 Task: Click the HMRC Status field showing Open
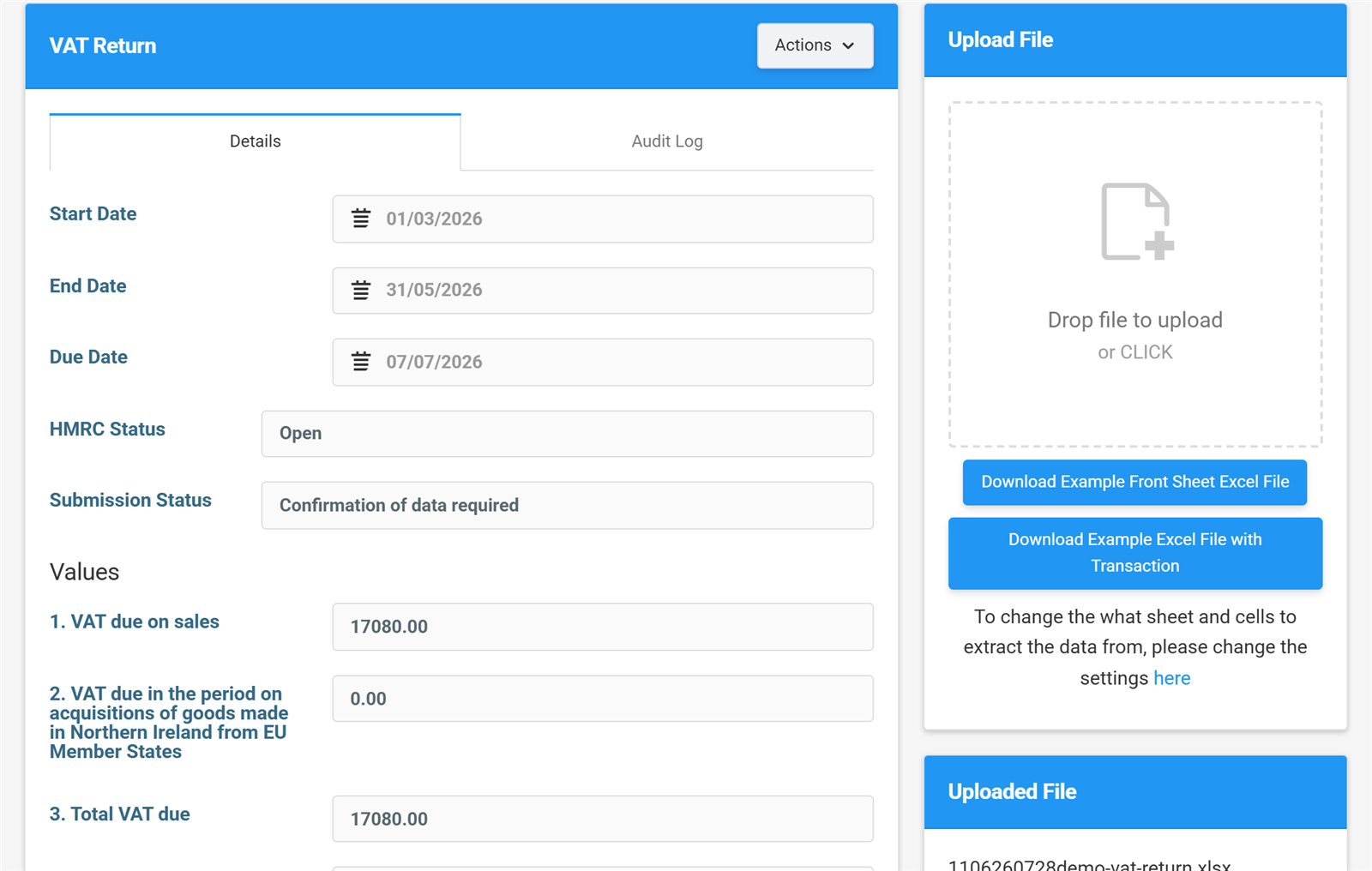point(568,434)
